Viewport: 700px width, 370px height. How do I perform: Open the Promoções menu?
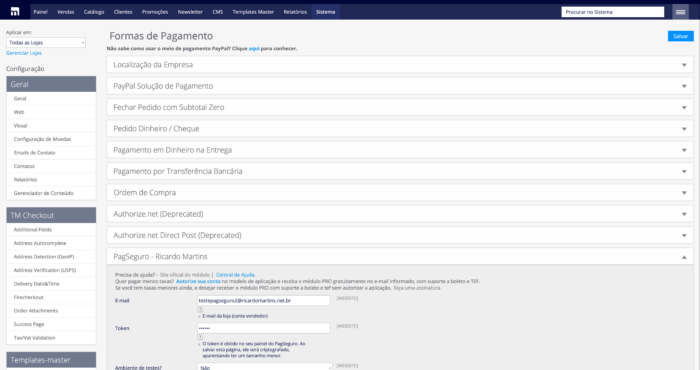click(x=155, y=12)
